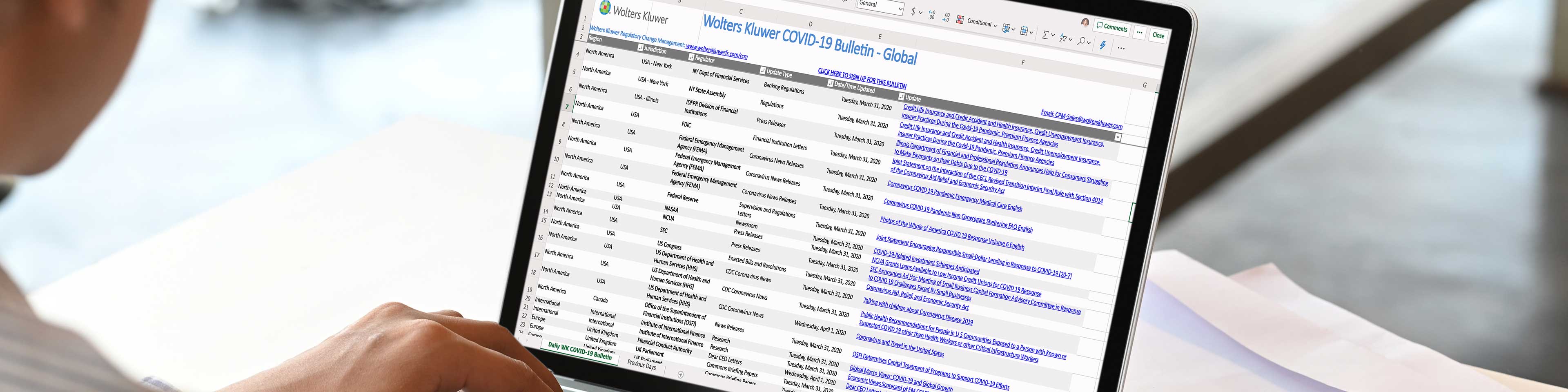Viewport: 1568px width, 392px height.
Task: Click the Email CPM-Sales link
Action: (1081, 119)
